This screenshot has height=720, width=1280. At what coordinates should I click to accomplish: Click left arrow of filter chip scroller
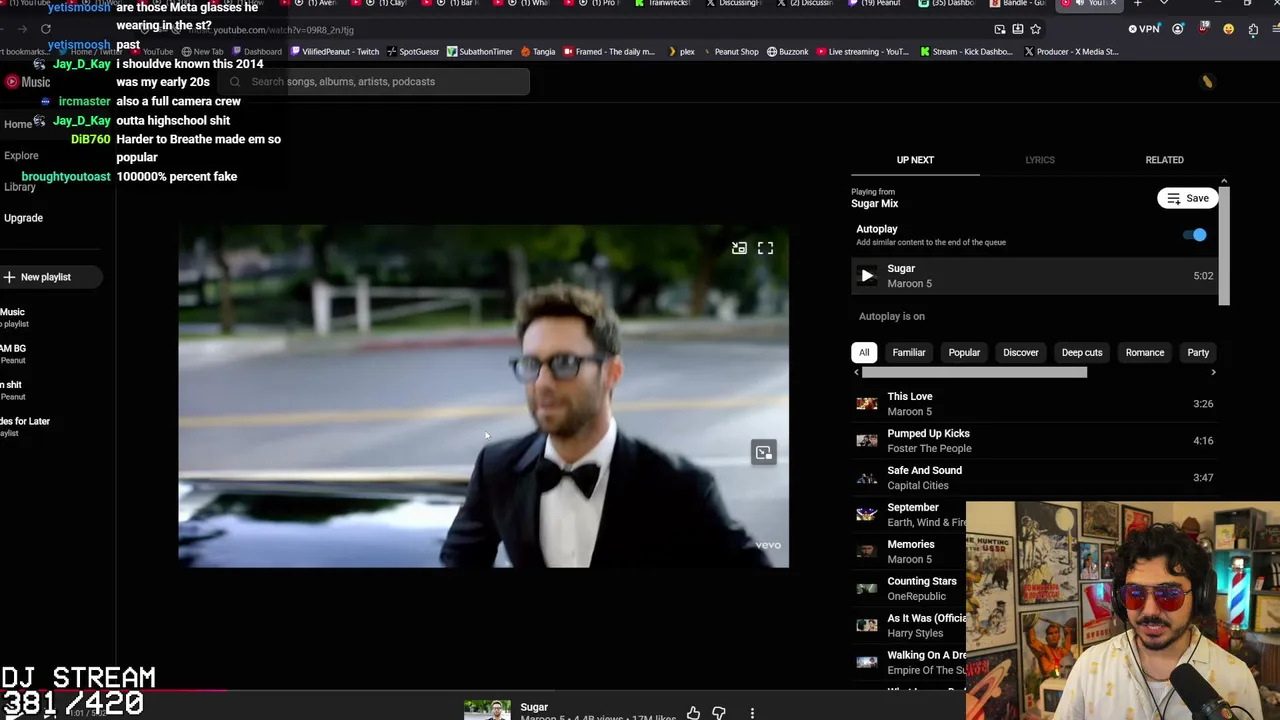click(x=856, y=372)
